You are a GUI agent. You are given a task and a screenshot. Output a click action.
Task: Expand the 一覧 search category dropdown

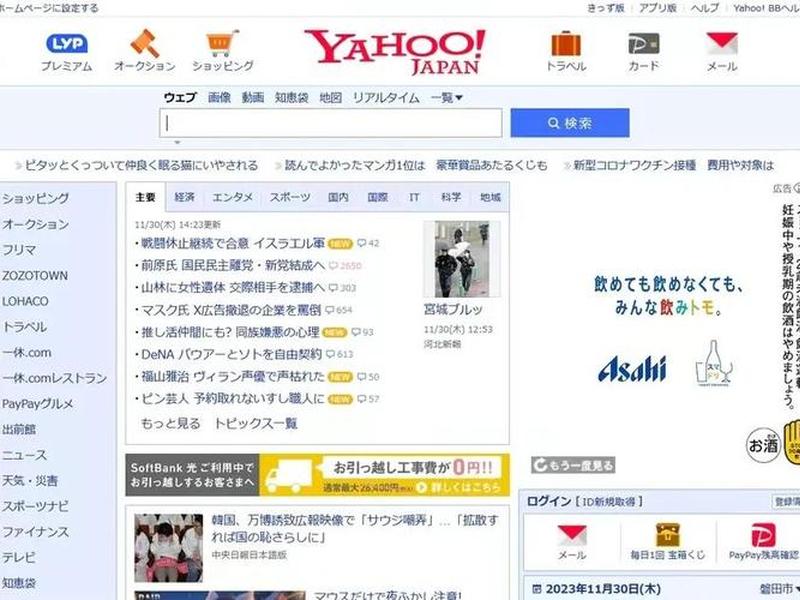point(446,97)
